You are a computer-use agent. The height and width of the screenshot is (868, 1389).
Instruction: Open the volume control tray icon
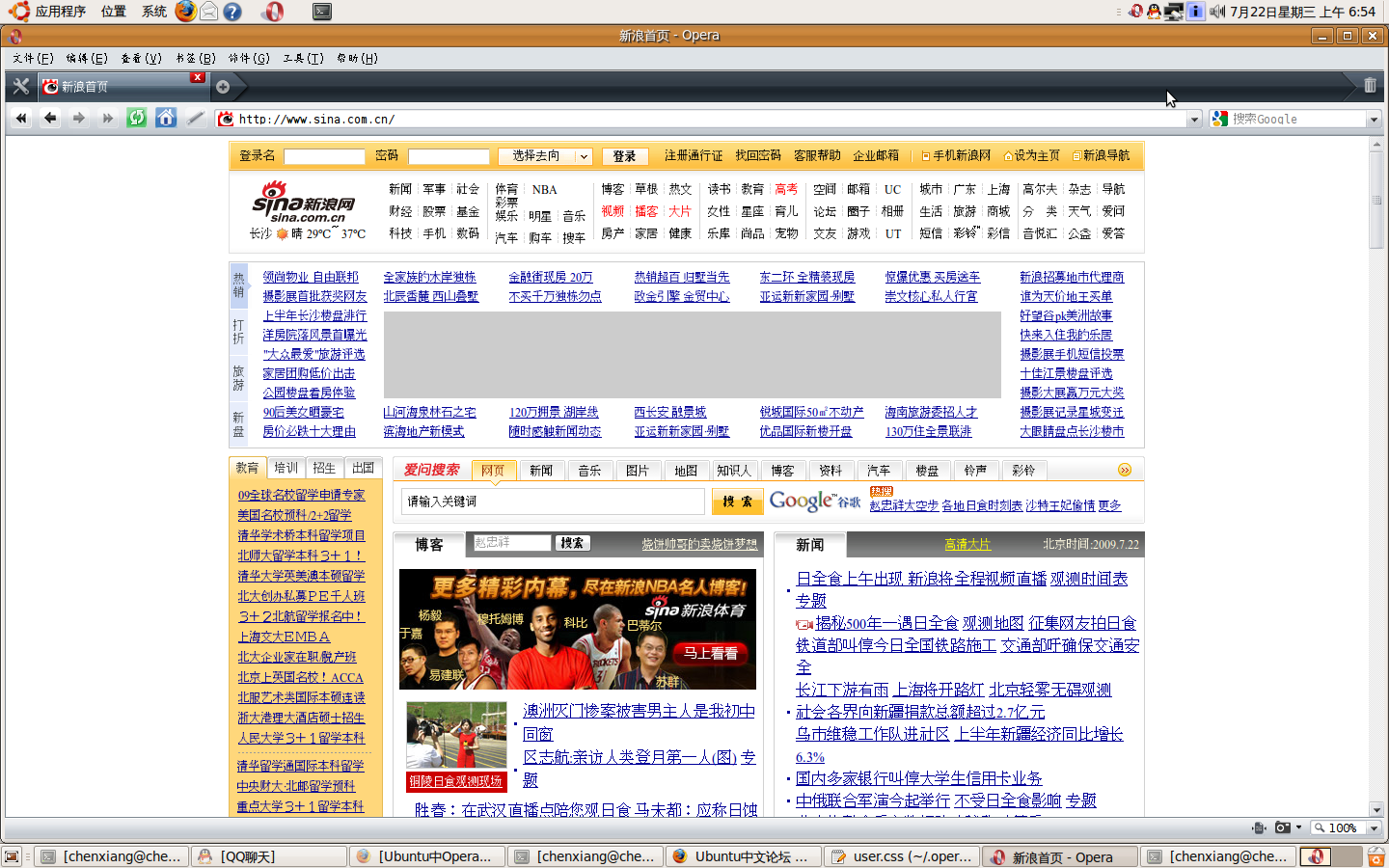(x=1217, y=12)
